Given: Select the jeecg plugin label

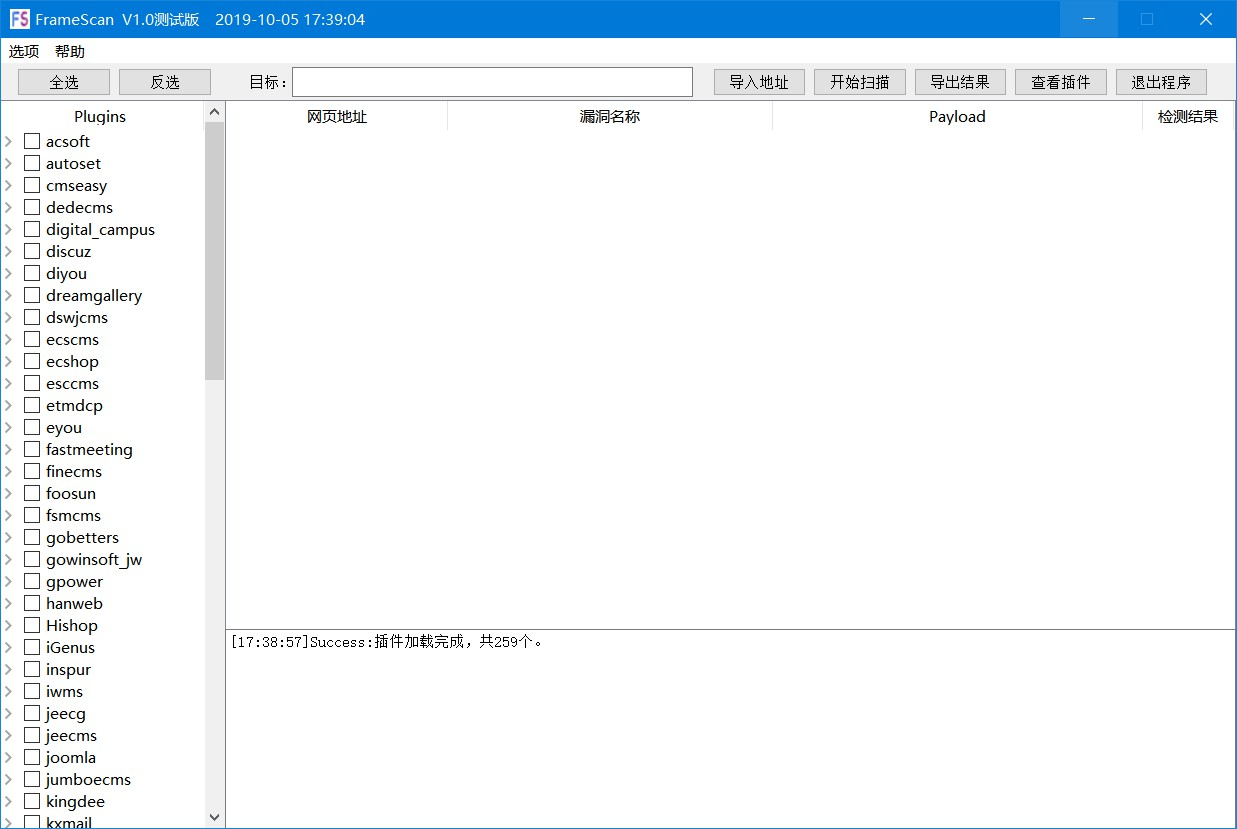Looking at the screenshot, I should click(66, 713).
